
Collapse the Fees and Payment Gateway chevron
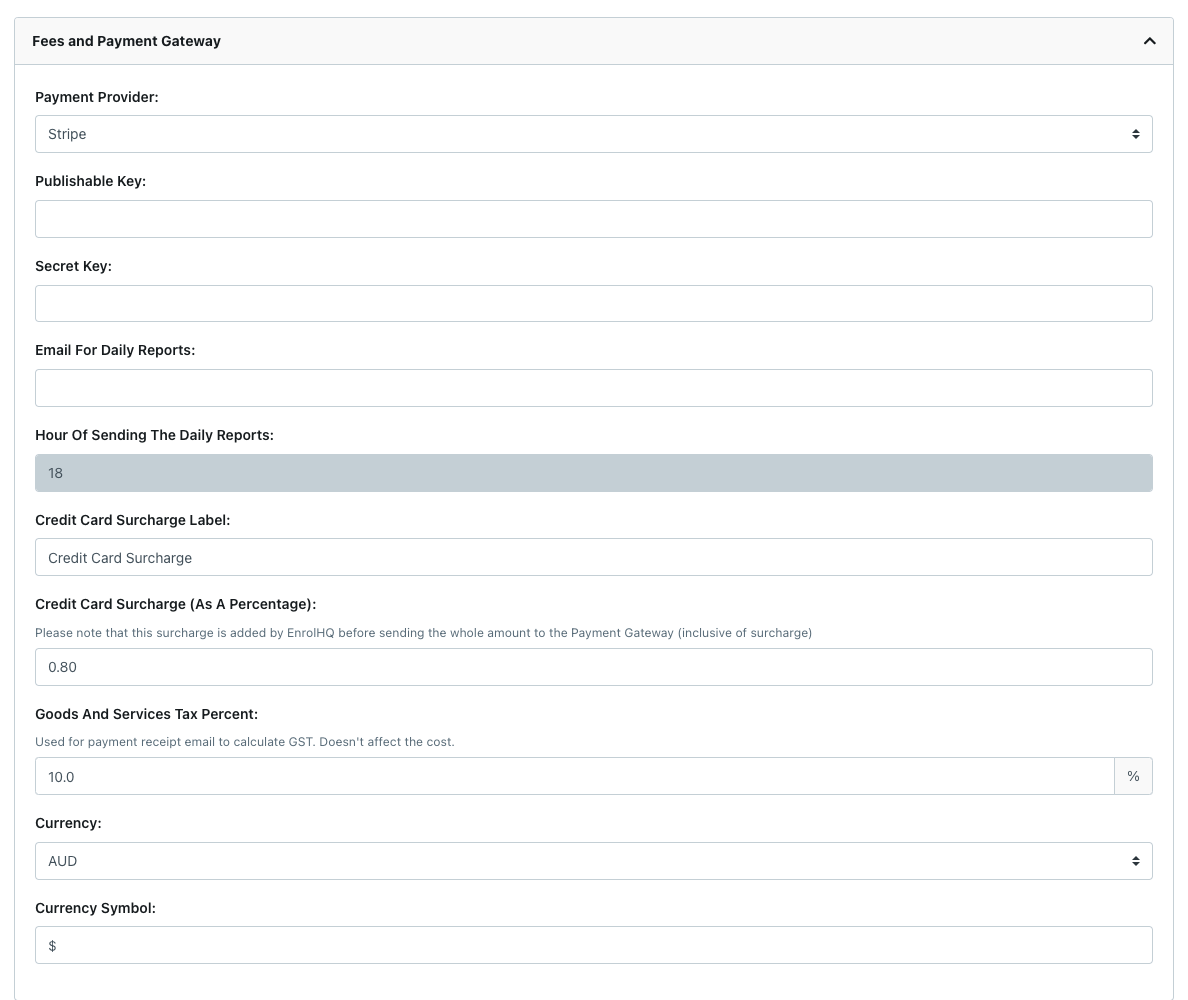(1149, 41)
